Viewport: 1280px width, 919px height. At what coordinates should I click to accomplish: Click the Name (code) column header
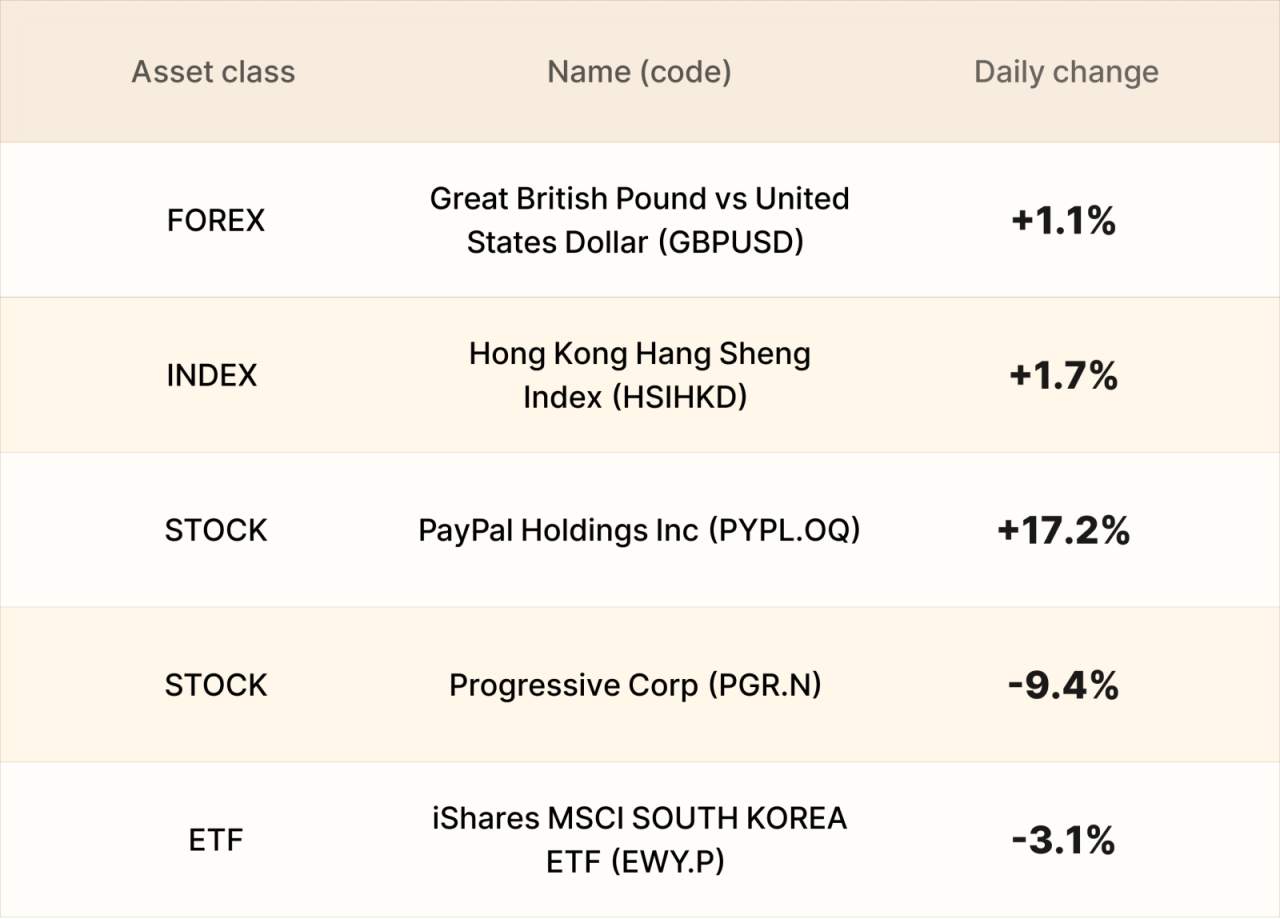click(x=639, y=72)
